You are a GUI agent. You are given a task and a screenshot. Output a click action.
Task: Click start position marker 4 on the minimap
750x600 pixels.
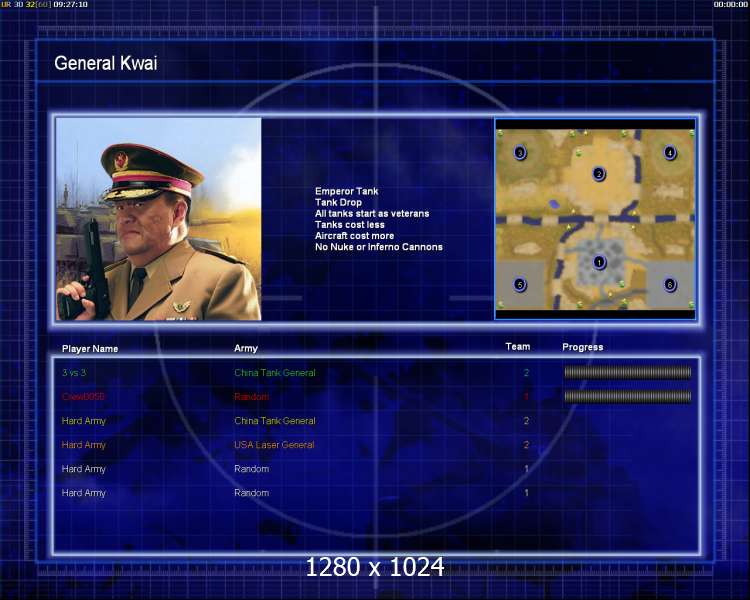pos(670,153)
